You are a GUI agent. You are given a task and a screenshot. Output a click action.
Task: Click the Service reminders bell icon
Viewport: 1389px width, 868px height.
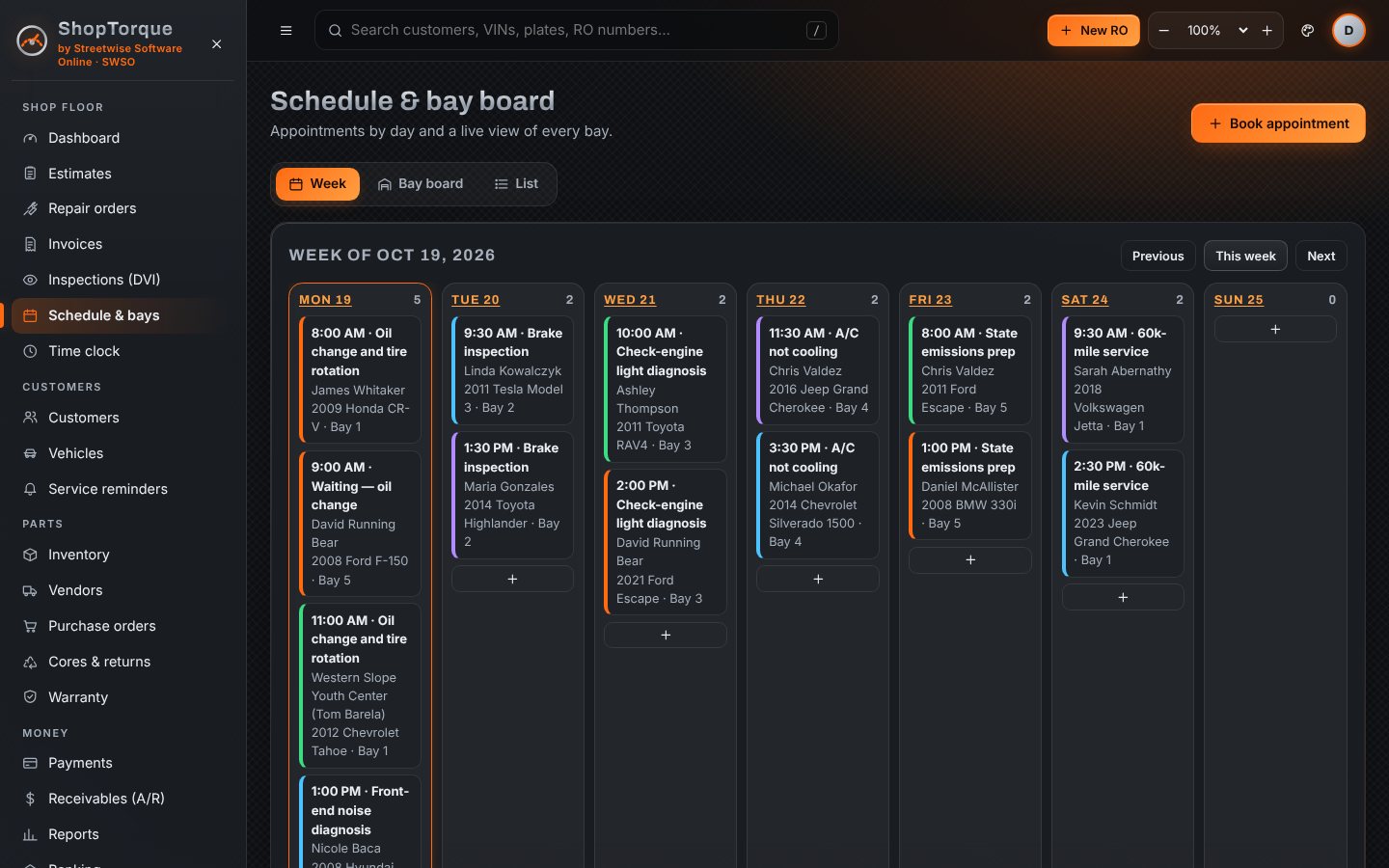30,489
